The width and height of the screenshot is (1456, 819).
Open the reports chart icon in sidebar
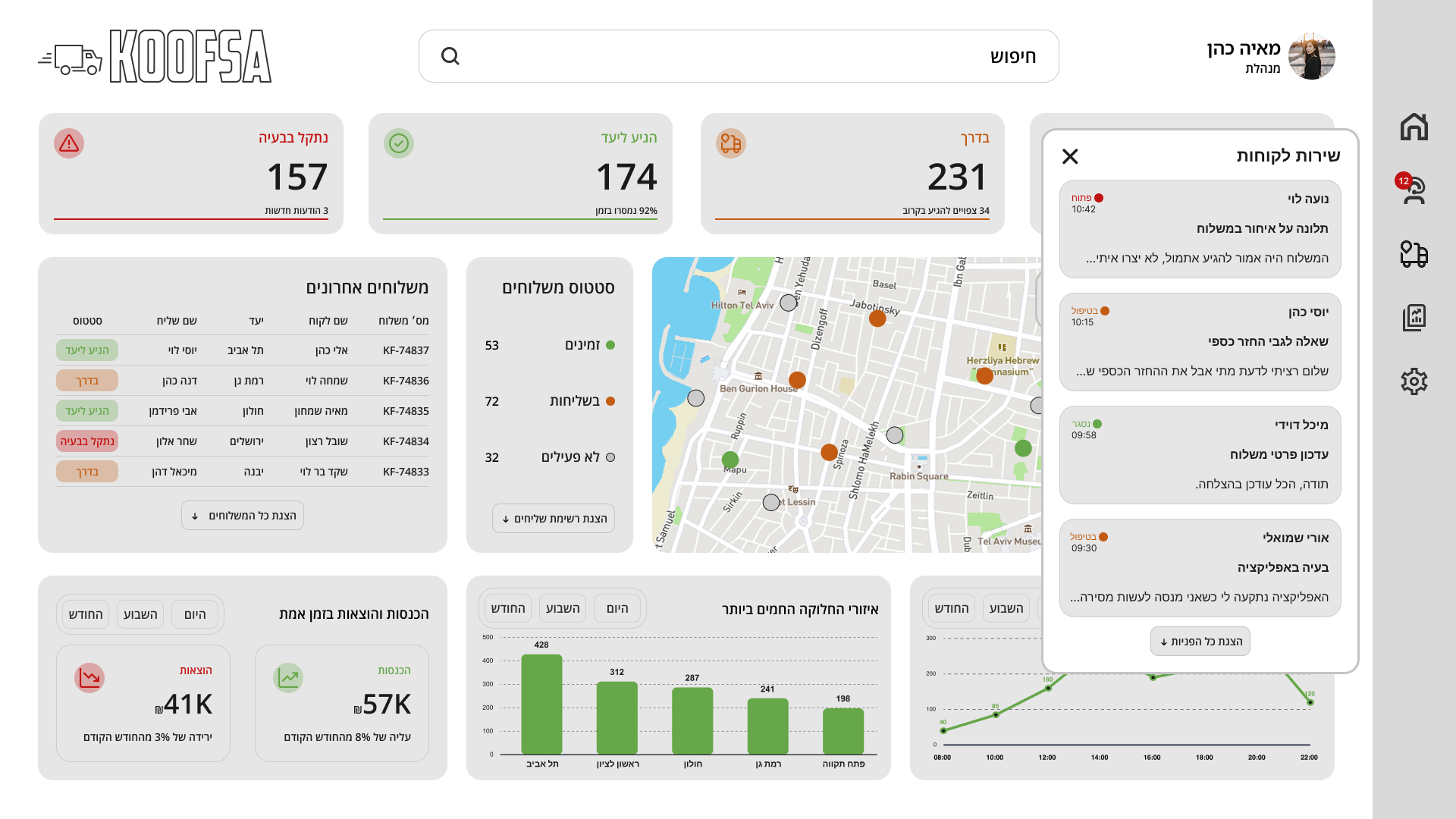pyautogui.click(x=1414, y=318)
